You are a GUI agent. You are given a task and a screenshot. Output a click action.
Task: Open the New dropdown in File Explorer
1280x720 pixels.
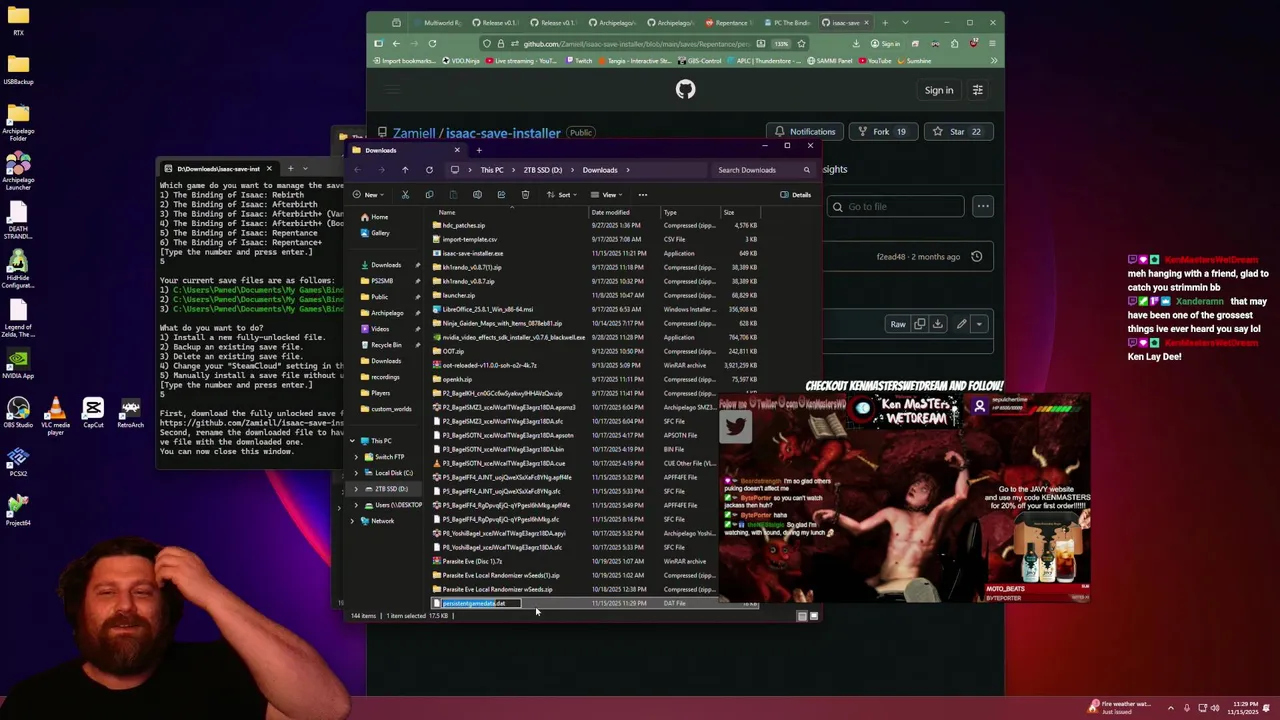367,195
